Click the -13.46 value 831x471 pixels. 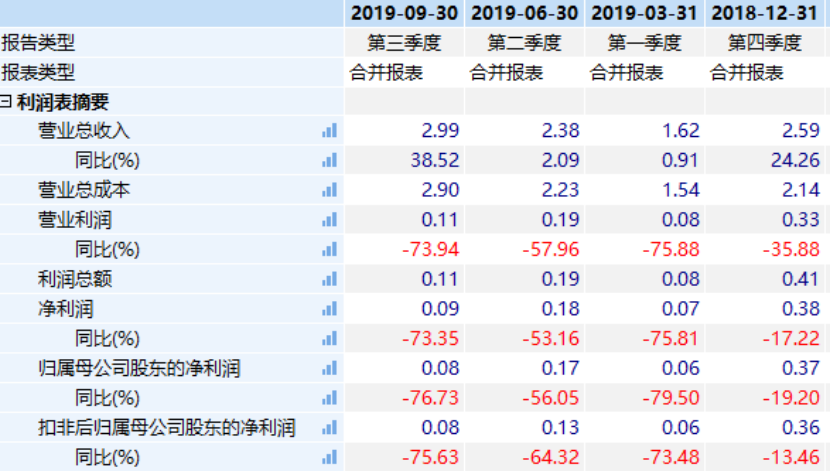coord(791,457)
